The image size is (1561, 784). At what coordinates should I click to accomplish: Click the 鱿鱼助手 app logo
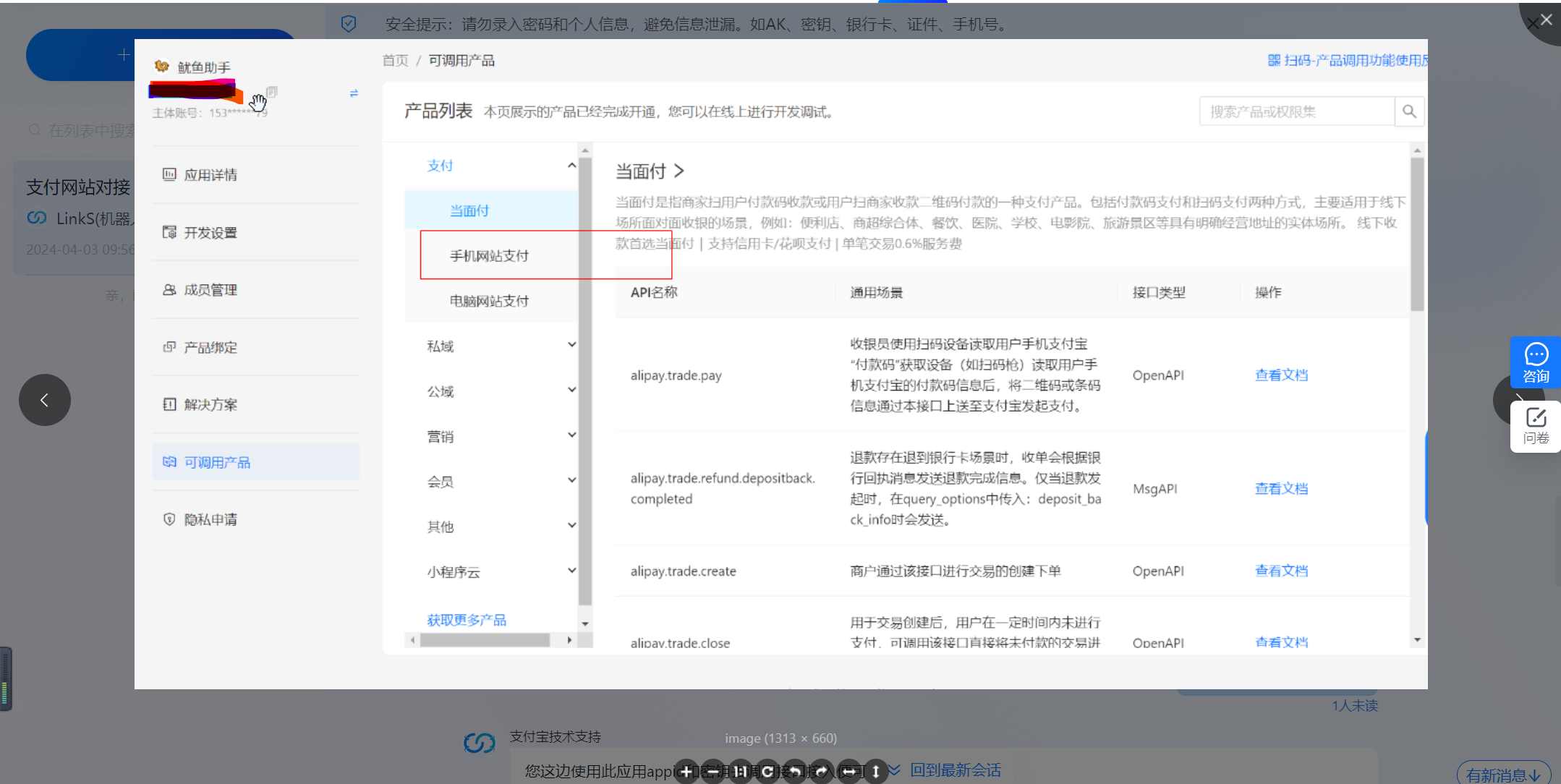tap(162, 67)
